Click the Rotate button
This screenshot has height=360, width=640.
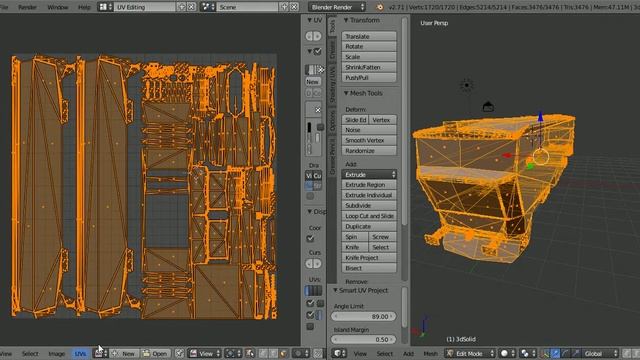pyautogui.click(x=369, y=47)
